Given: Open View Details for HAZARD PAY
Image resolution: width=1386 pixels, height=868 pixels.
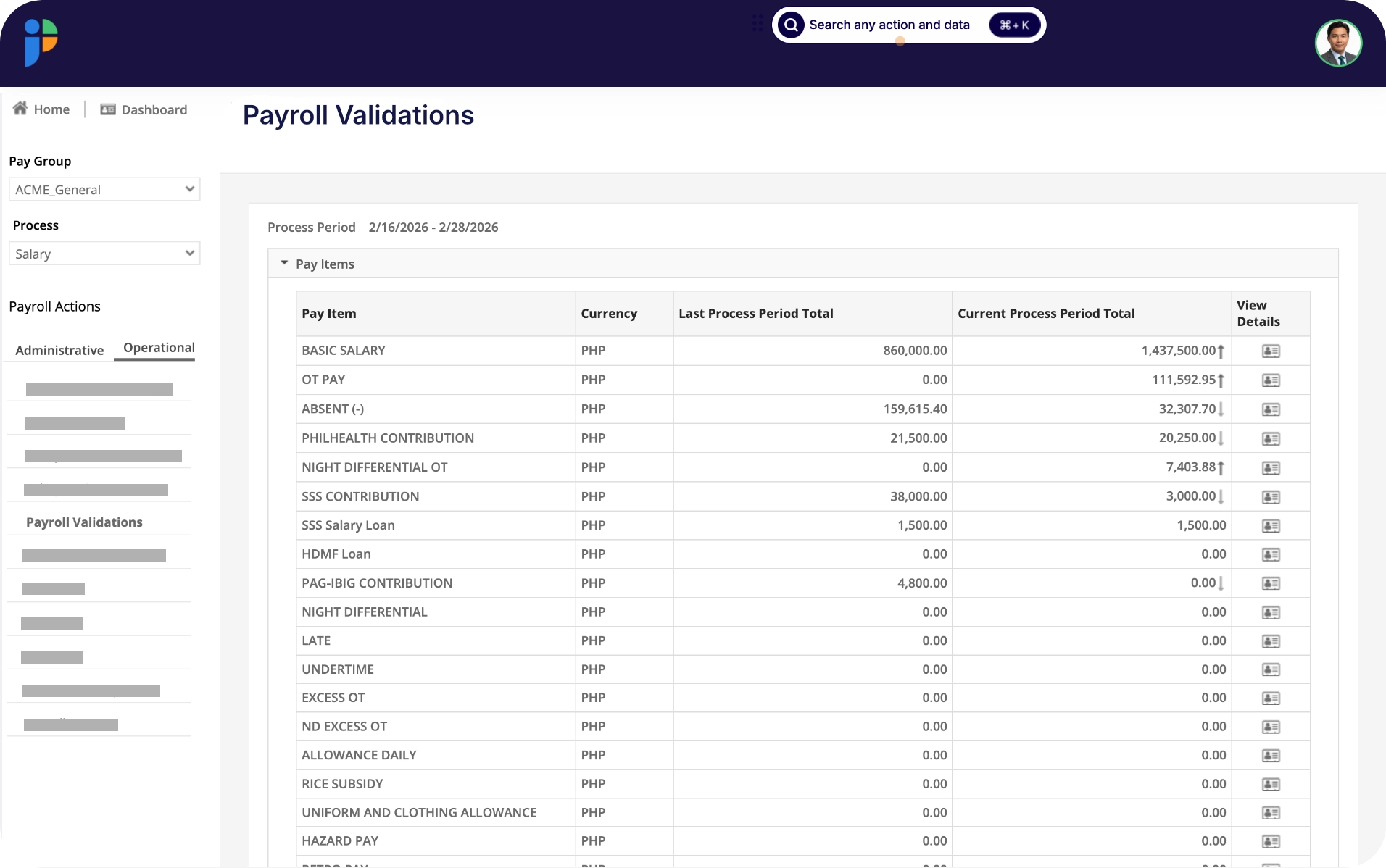Looking at the screenshot, I should pos(1270,841).
